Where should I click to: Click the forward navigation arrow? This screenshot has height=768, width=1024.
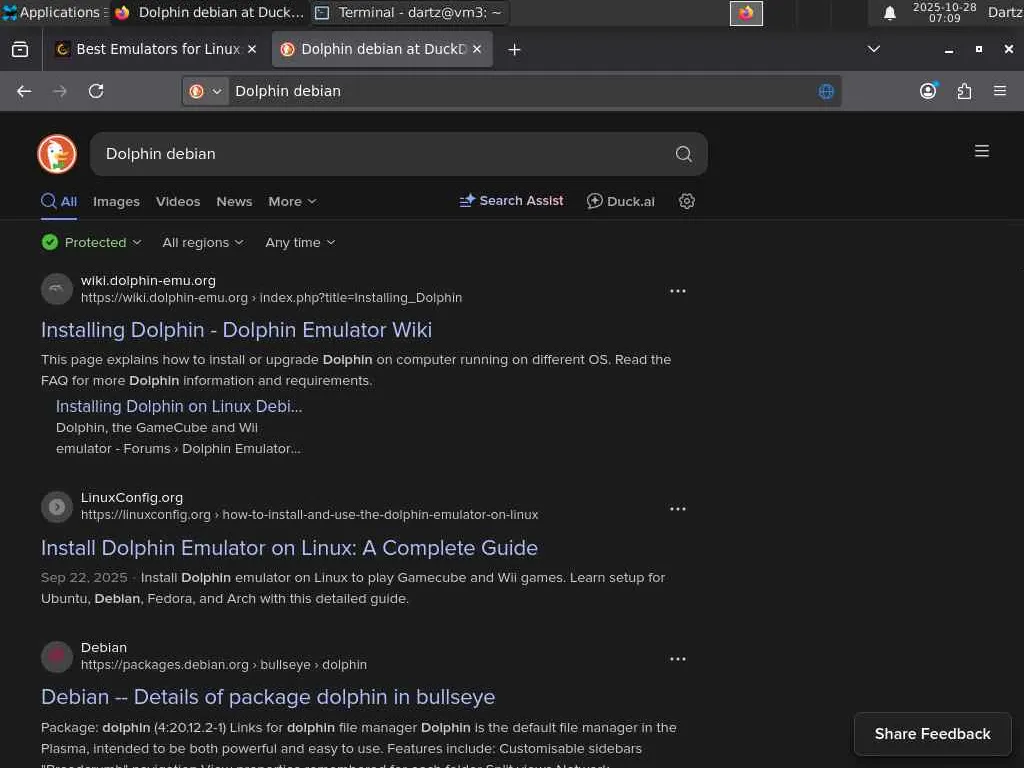[x=59, y=91]
